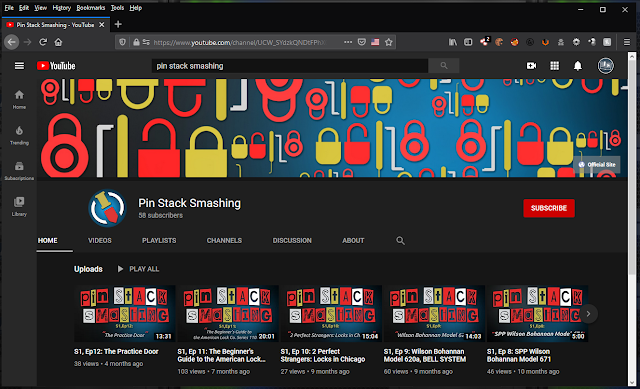Subscribe to Pin Stack Smashing
Image resolution: width=640 pixels, height=389 pixels.
[x=549, y=208]
